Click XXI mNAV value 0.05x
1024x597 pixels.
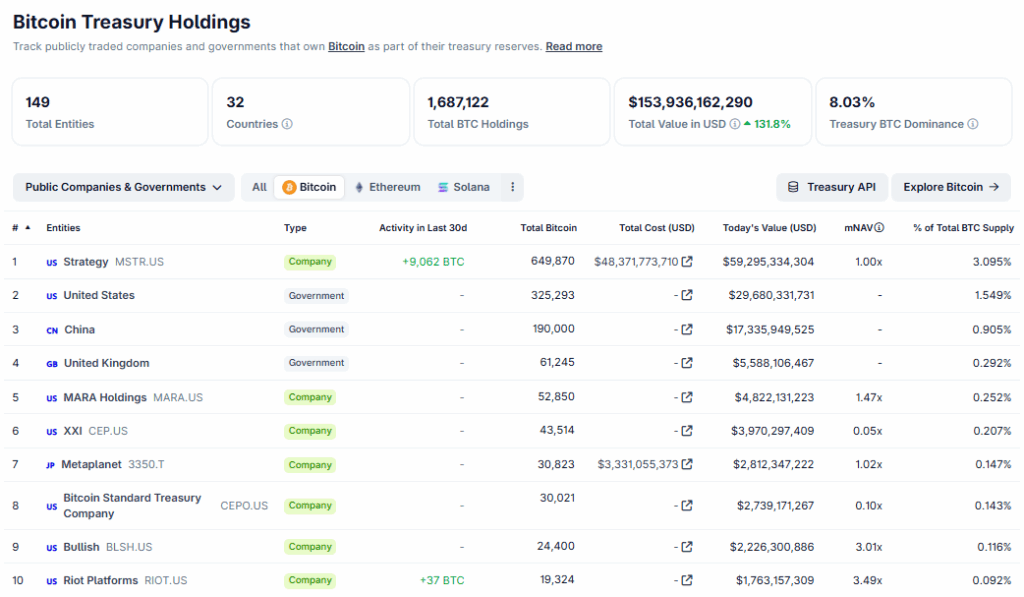(867, 430)
